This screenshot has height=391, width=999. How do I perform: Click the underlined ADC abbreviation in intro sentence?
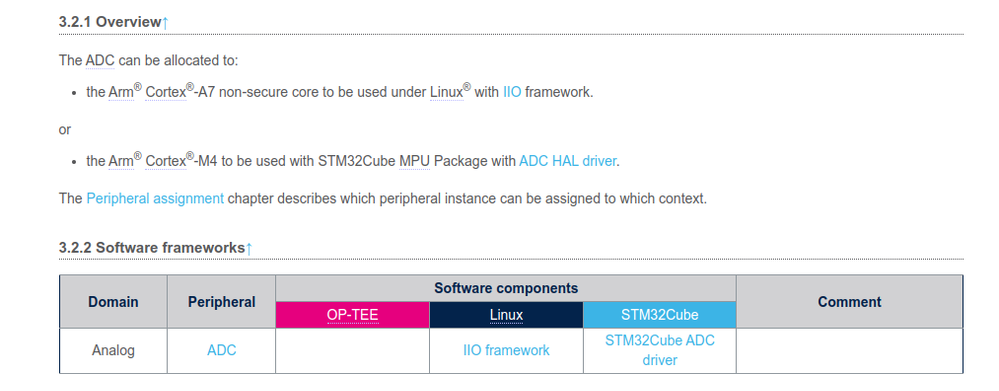[x=100, y=60]
